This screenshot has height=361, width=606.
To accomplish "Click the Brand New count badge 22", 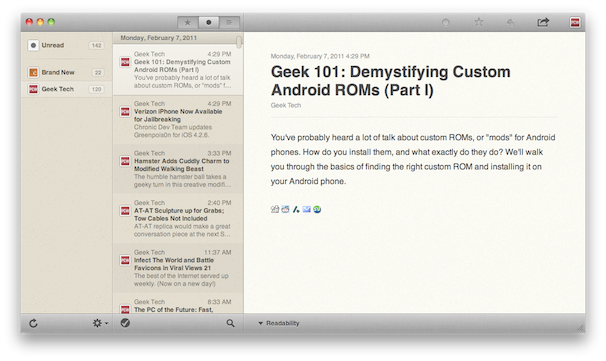I will 98,72.
